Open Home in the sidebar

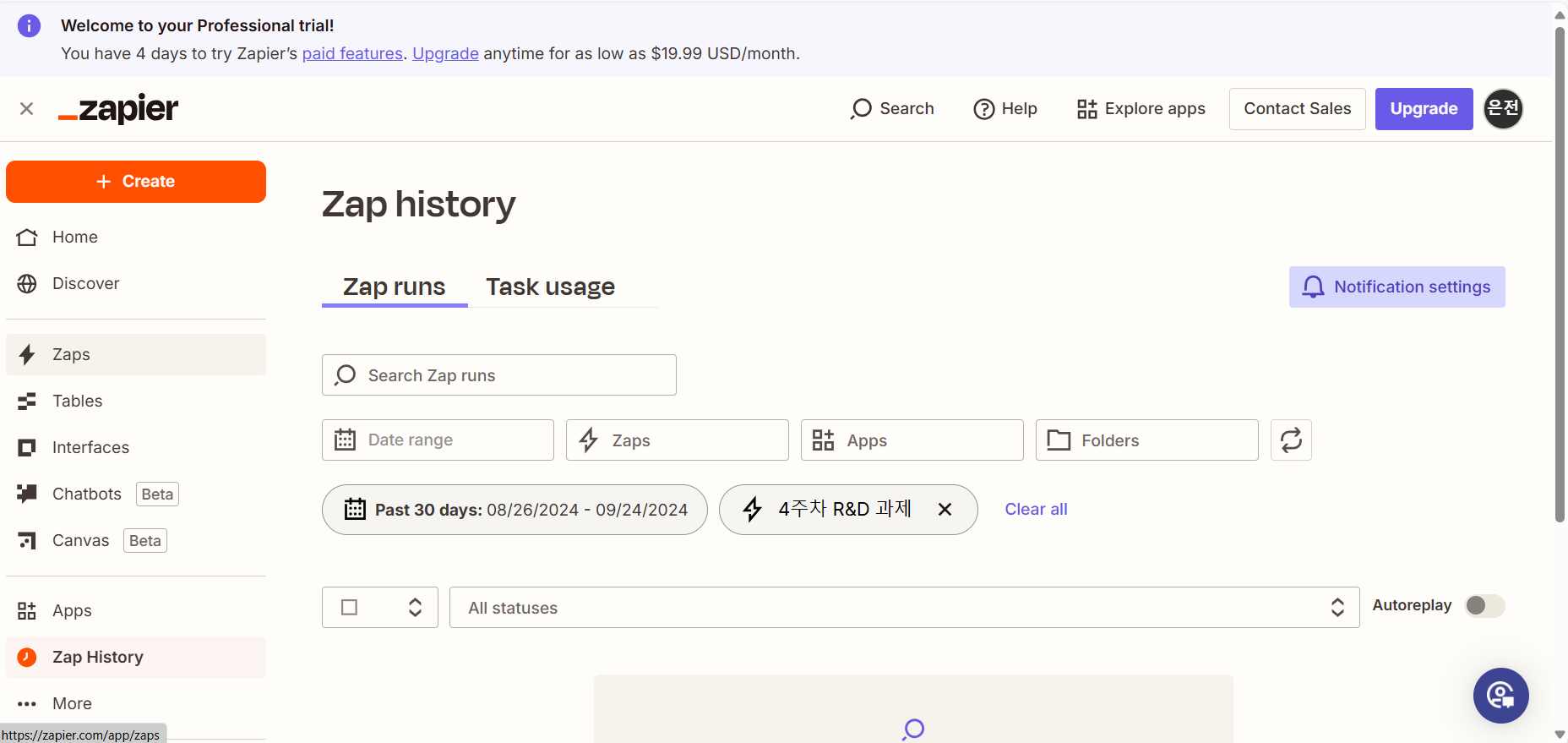136,238
